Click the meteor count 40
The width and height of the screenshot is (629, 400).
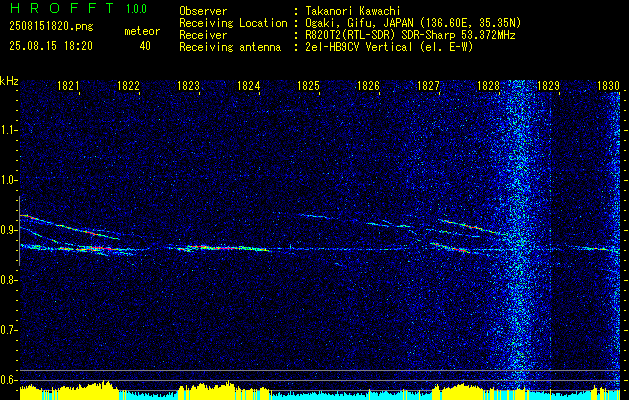pos(145,46)
